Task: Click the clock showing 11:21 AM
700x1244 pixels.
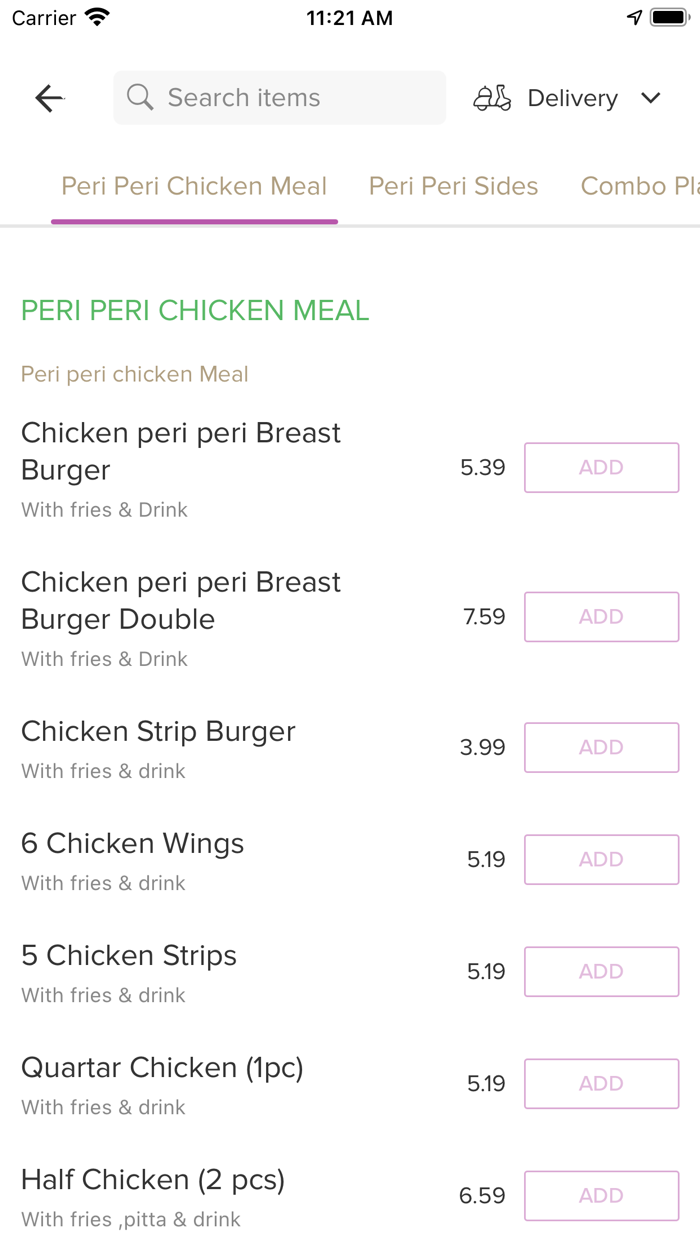Action: 349,17
